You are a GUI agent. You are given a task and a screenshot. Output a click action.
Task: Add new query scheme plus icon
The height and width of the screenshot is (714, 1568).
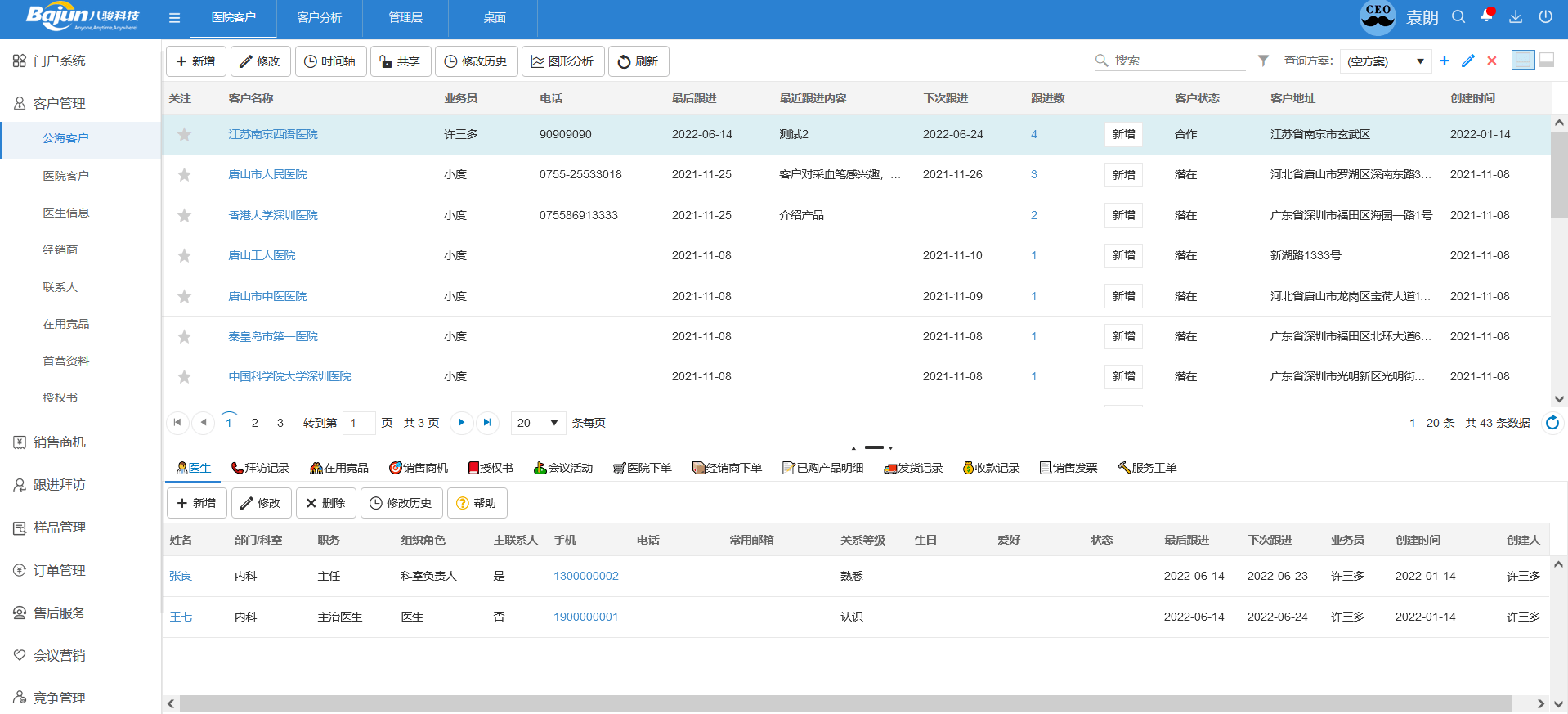(x=1445, y=61)
